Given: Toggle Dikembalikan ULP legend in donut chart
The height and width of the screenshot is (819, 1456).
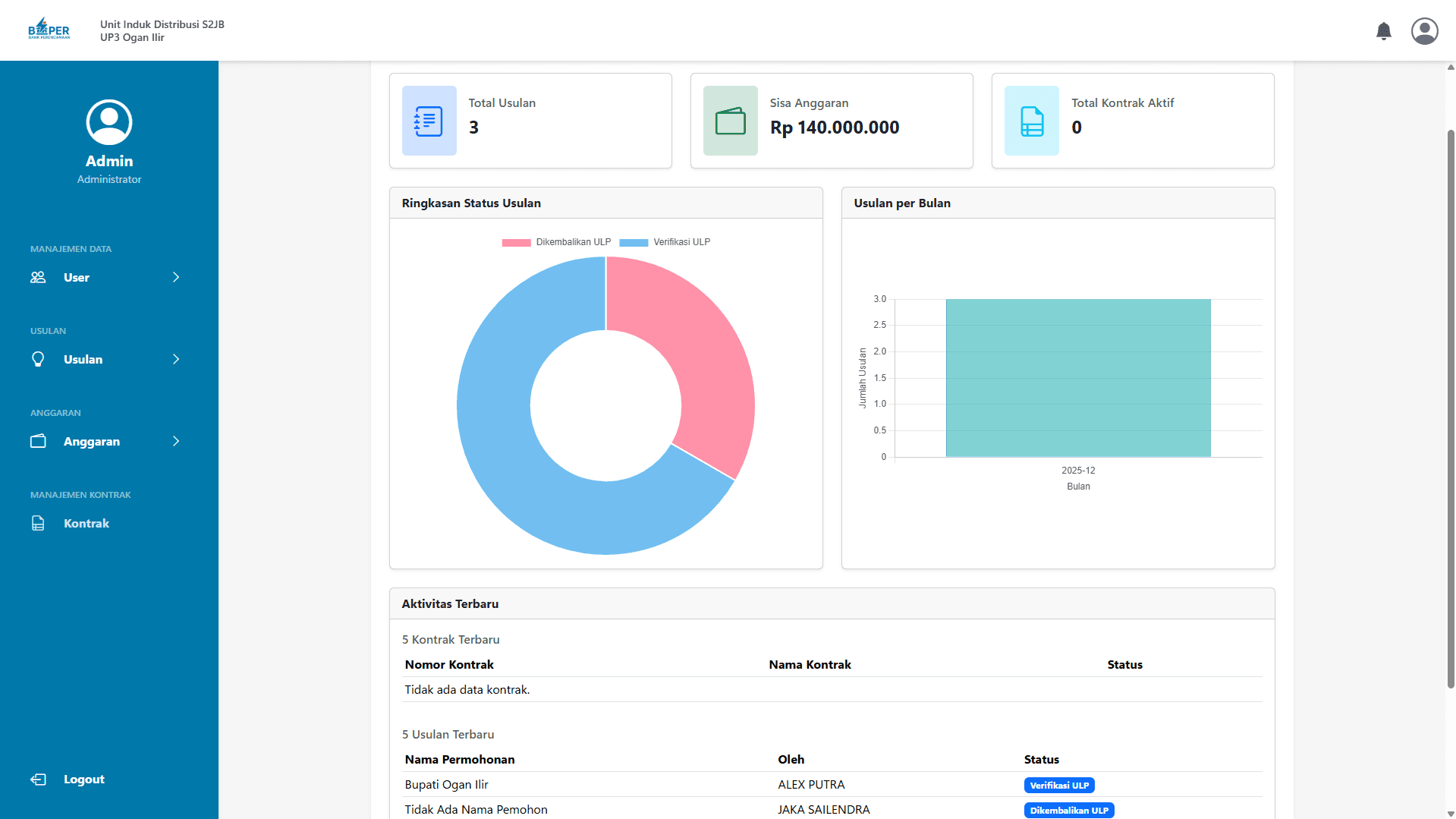Looking at the screenshot, I should click(556, 242).
